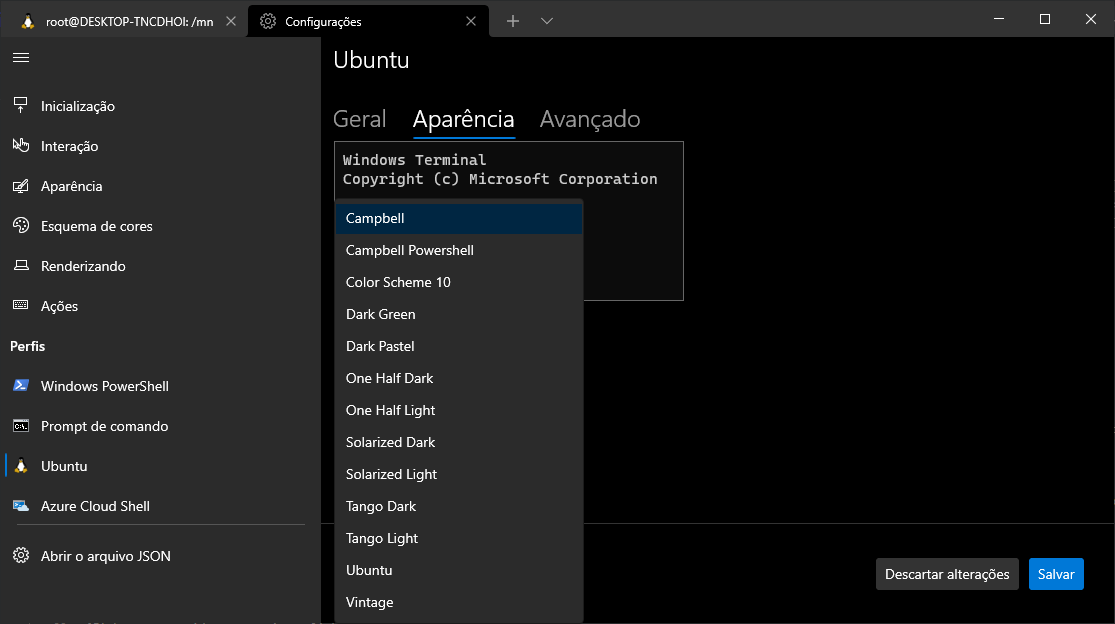The image size is (1115, 624).
Task: Select Tango Dark scheme
Action: pos(459,506)
